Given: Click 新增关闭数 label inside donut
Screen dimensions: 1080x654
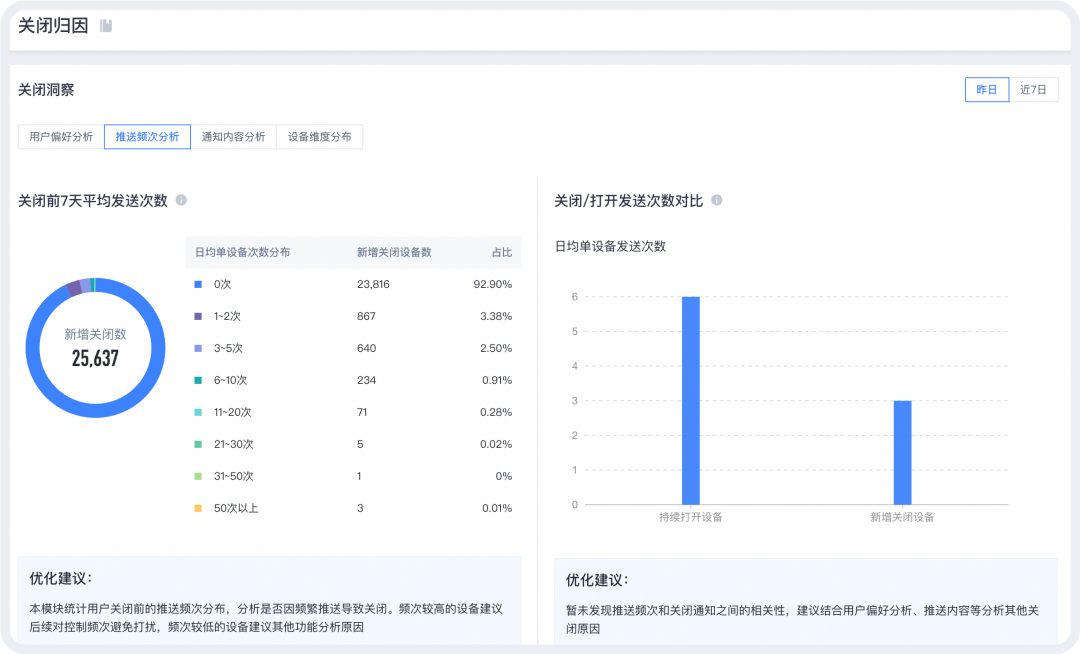Looking at the screenshot, I should click(95, 334).
